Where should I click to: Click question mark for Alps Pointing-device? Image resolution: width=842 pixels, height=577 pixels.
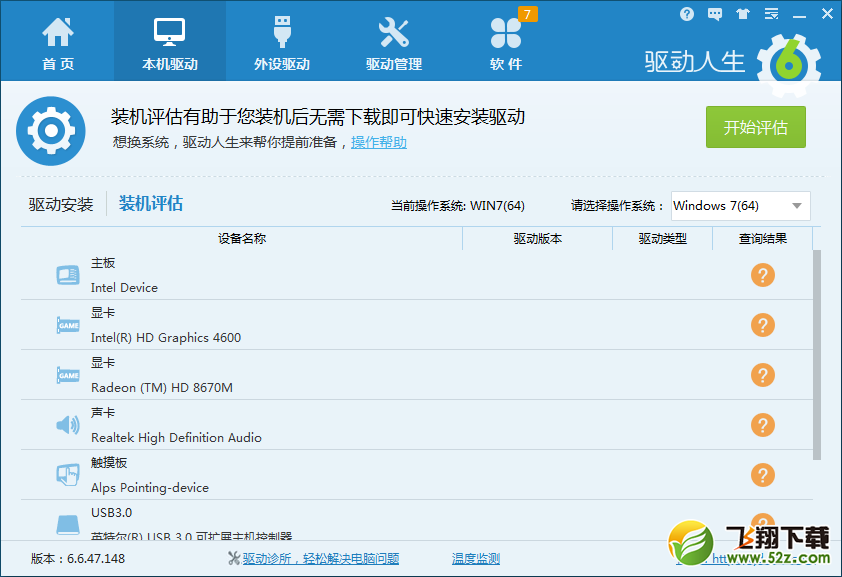point(763,475)
